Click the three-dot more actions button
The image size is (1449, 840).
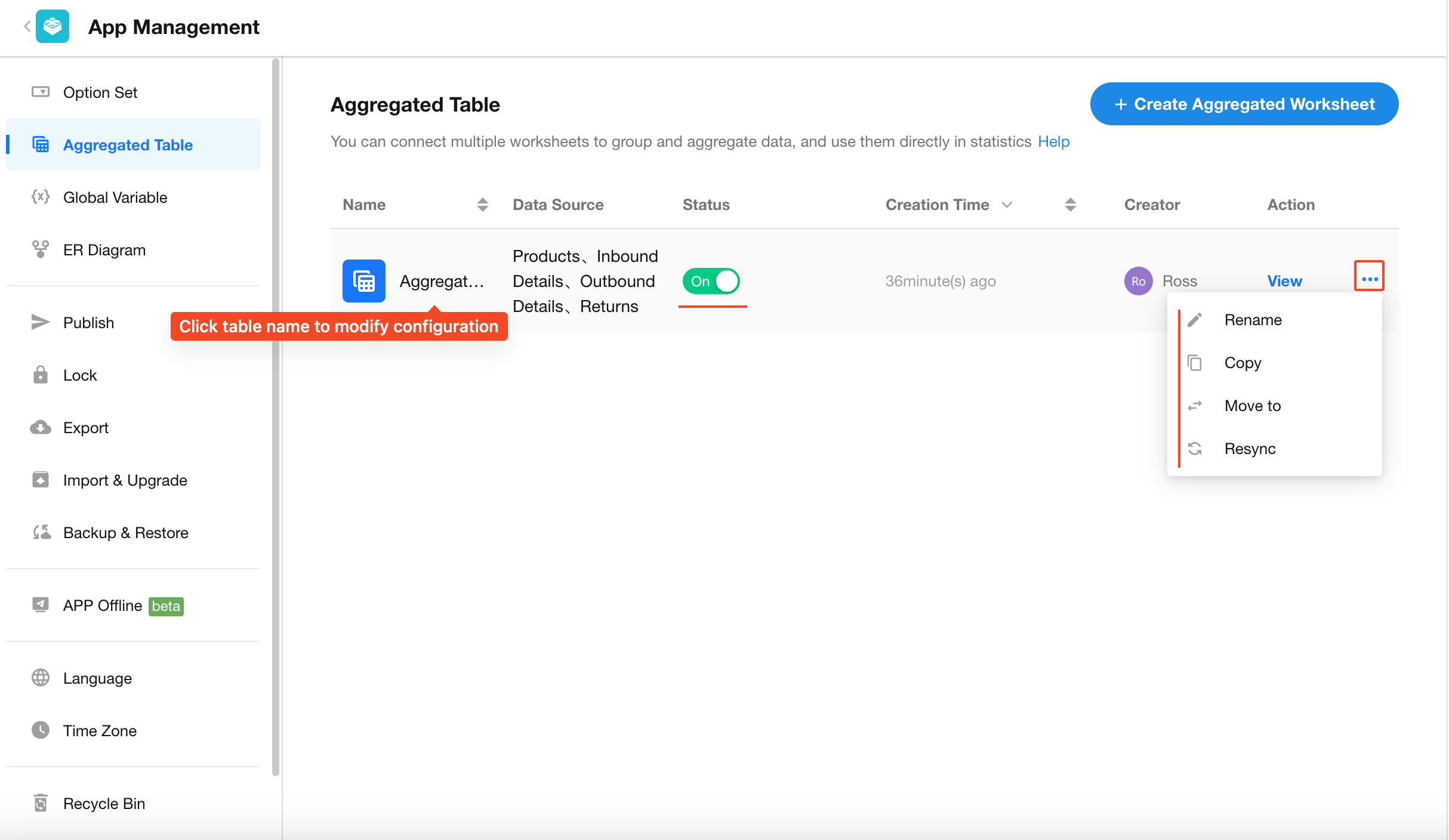(x=1369, y=279)
